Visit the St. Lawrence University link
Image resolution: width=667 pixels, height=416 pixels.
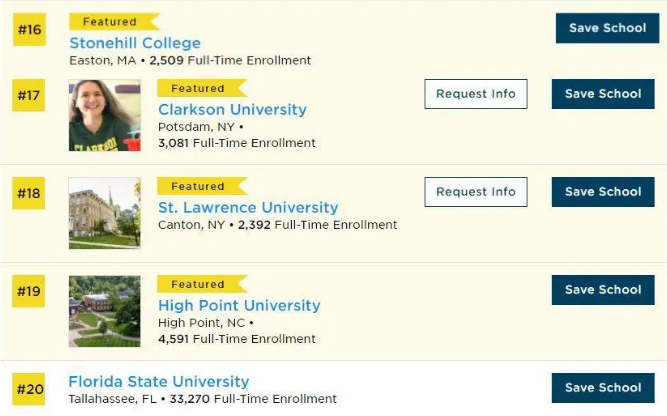point(248,207)
